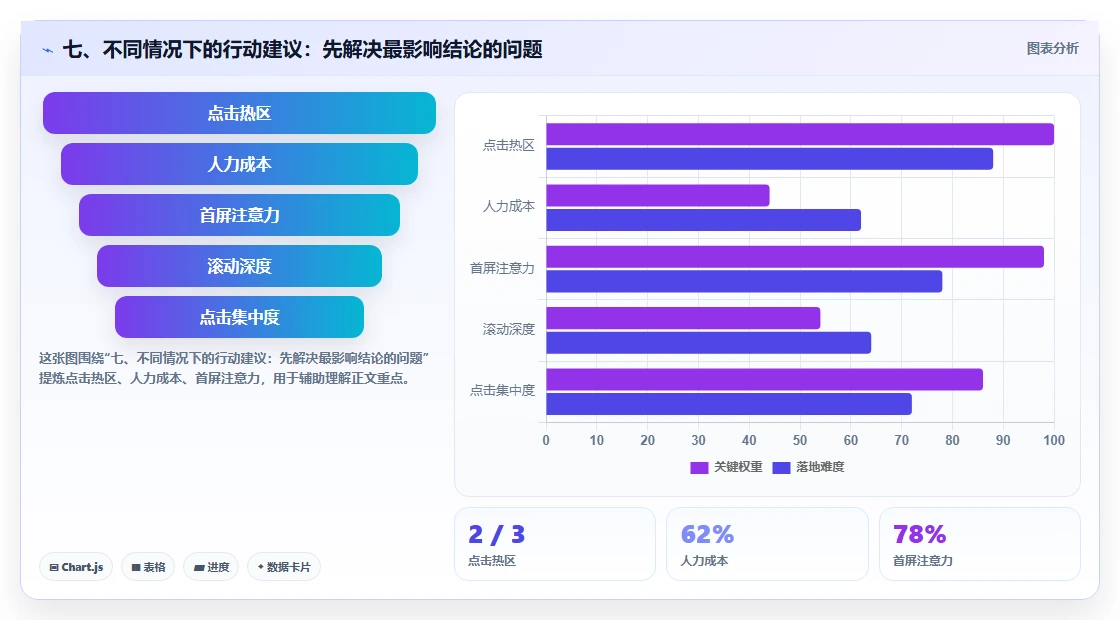This screenshot has height=620, width=1120.
Task: Click the 落地难度 bar for 点击热区
Action: pyautogui.click(x=769, y=159)
